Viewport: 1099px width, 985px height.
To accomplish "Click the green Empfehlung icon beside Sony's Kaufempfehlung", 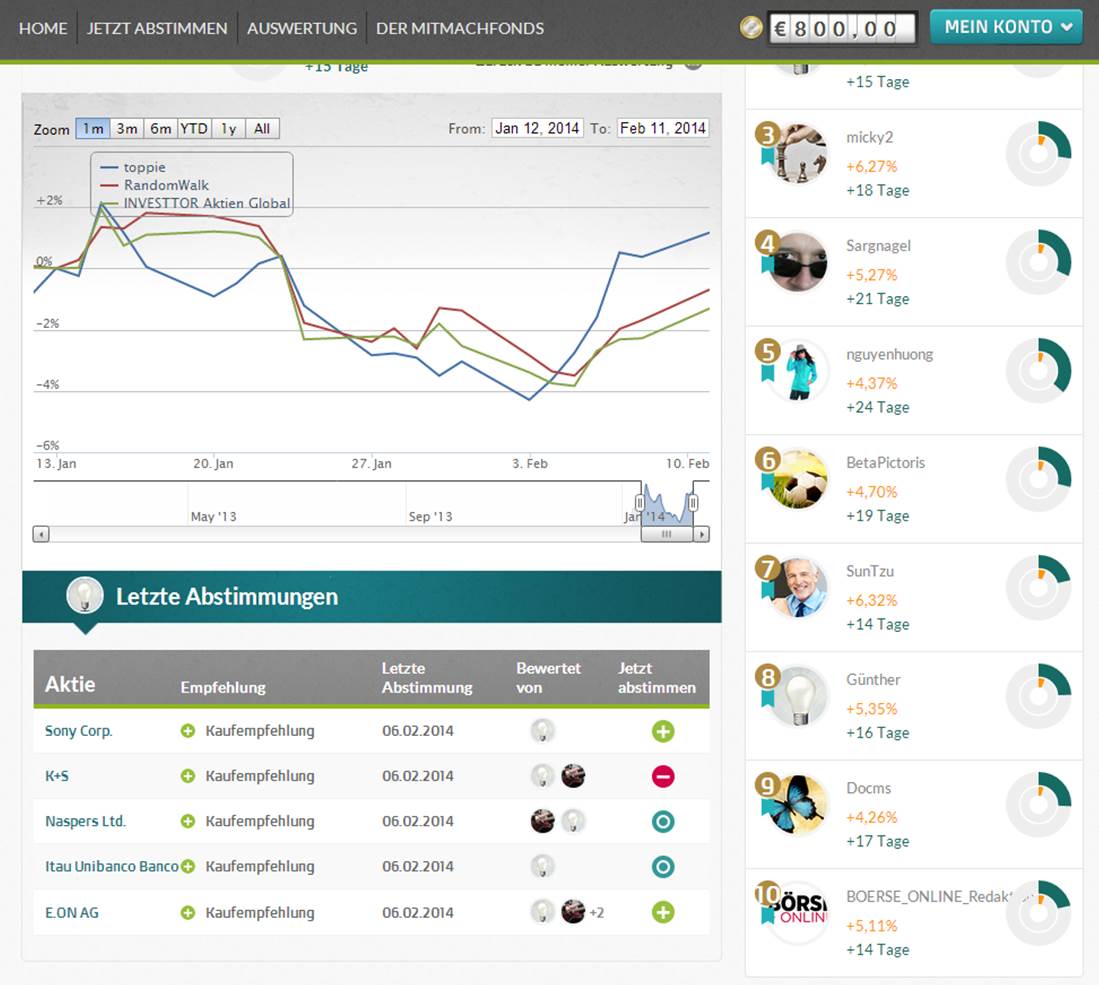I will point(188,731).
